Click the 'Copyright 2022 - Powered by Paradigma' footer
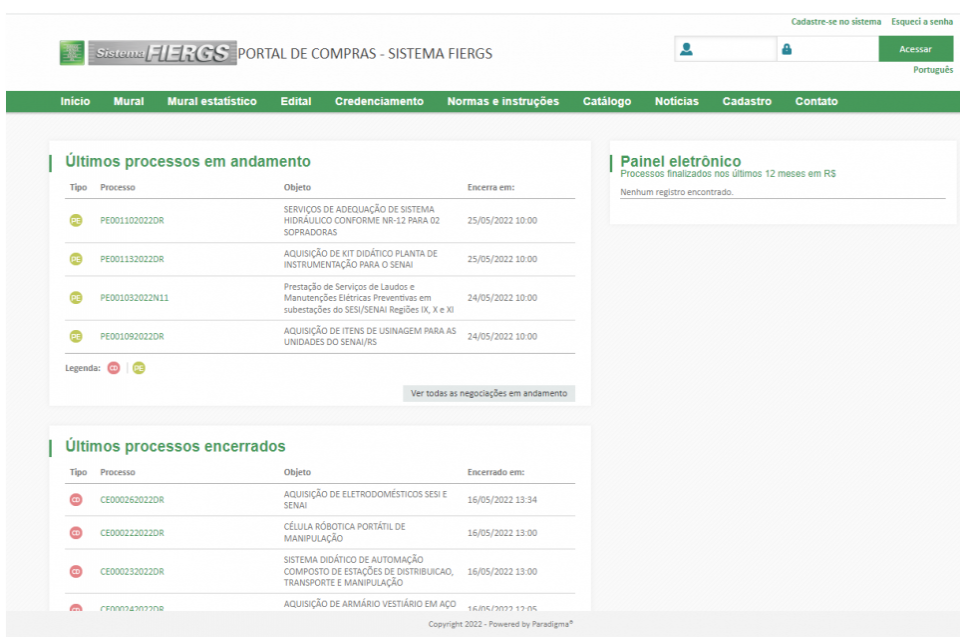Screen dimensions: 960x642 pyautogui.click(x=501, y=624)
